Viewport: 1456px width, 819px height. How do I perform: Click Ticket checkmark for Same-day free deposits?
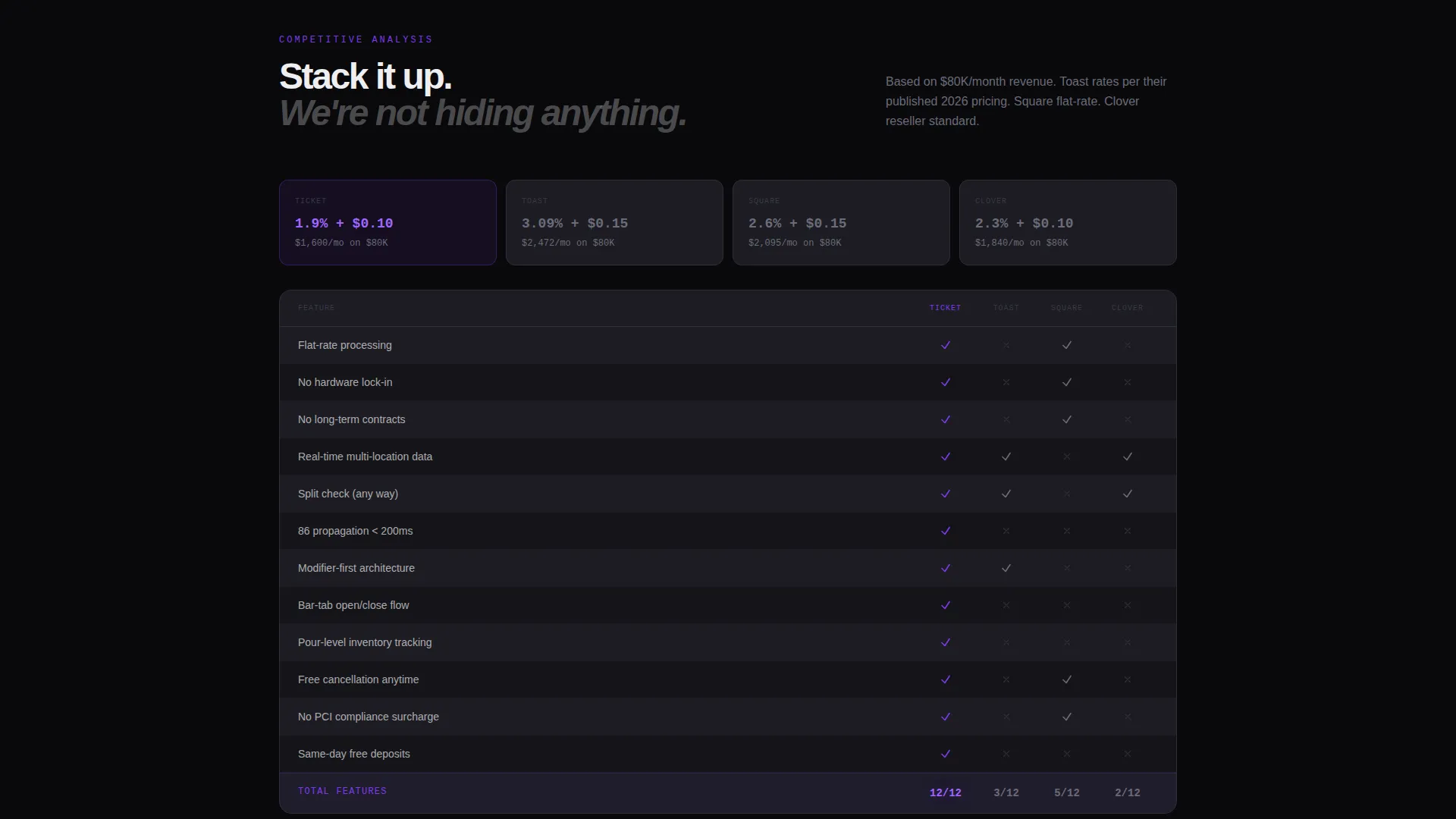point(946,754)
